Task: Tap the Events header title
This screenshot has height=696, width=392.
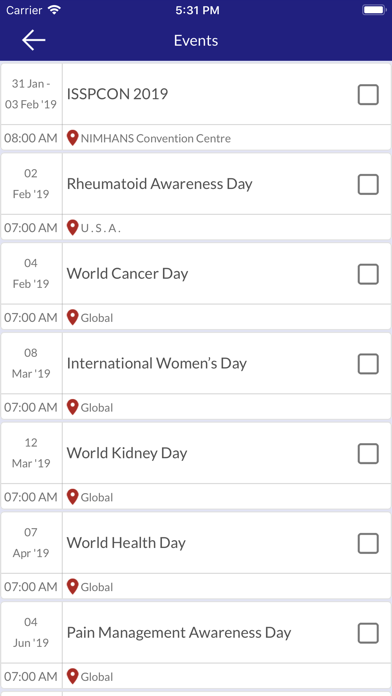Action: tap(196, 40)
